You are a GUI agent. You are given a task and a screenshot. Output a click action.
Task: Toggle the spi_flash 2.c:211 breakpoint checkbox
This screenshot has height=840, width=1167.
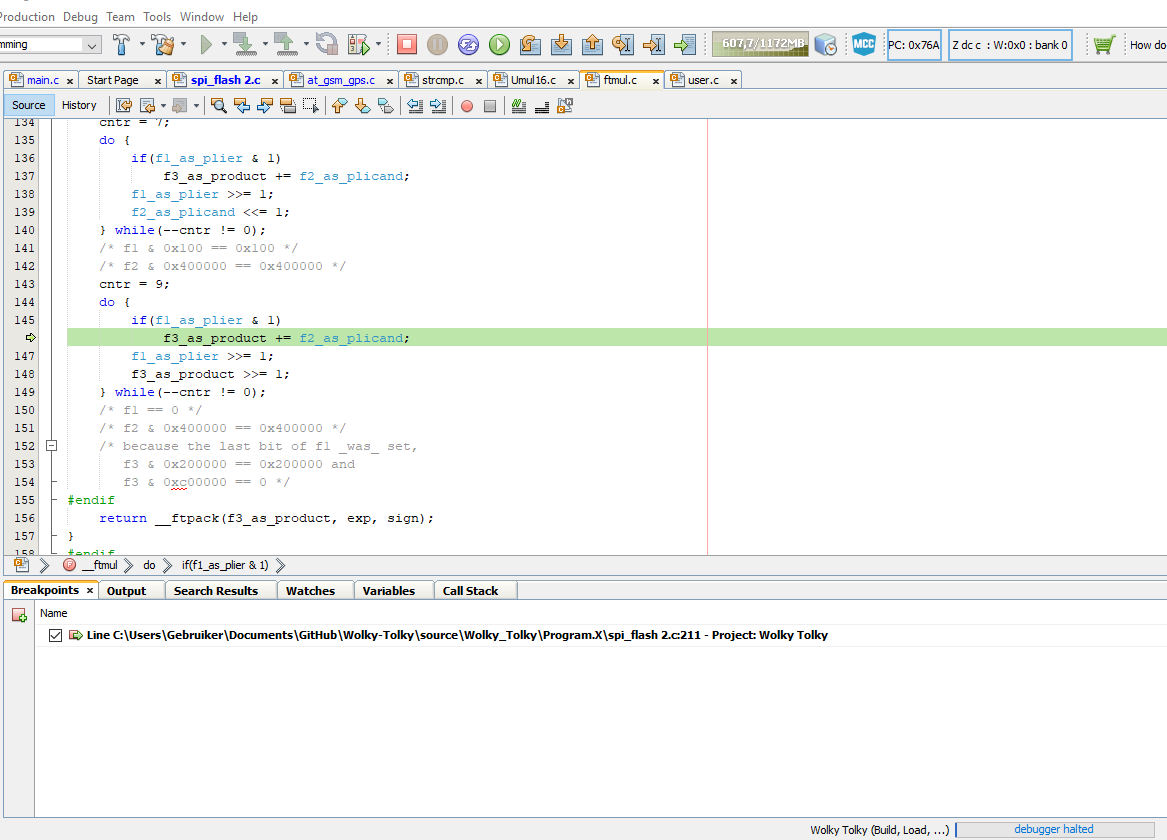55,635
